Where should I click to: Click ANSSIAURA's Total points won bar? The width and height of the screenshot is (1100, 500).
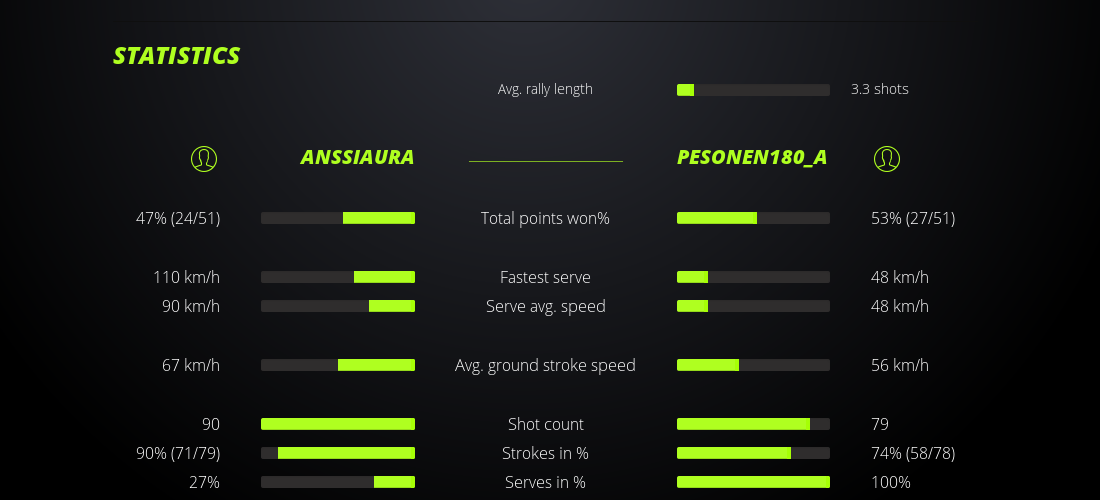[338, 218]
